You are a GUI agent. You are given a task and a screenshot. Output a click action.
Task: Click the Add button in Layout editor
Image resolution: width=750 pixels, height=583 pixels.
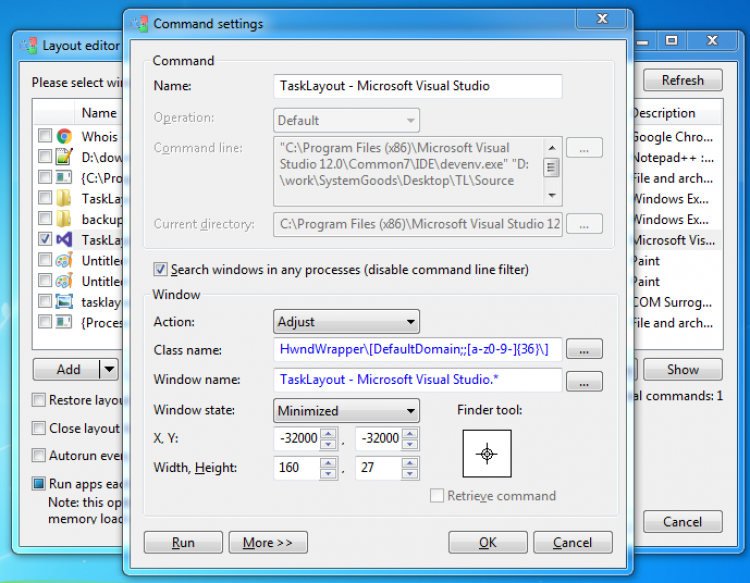pos(67,369)
